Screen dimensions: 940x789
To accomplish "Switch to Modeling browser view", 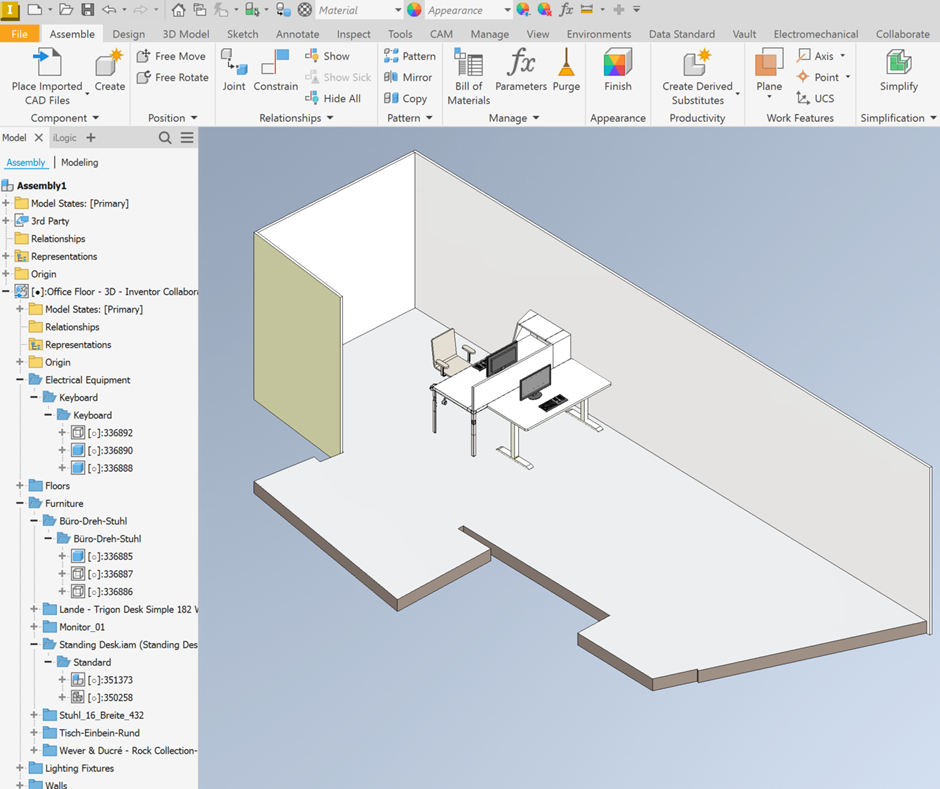I will pyautogui.click(x=79, y=162).
